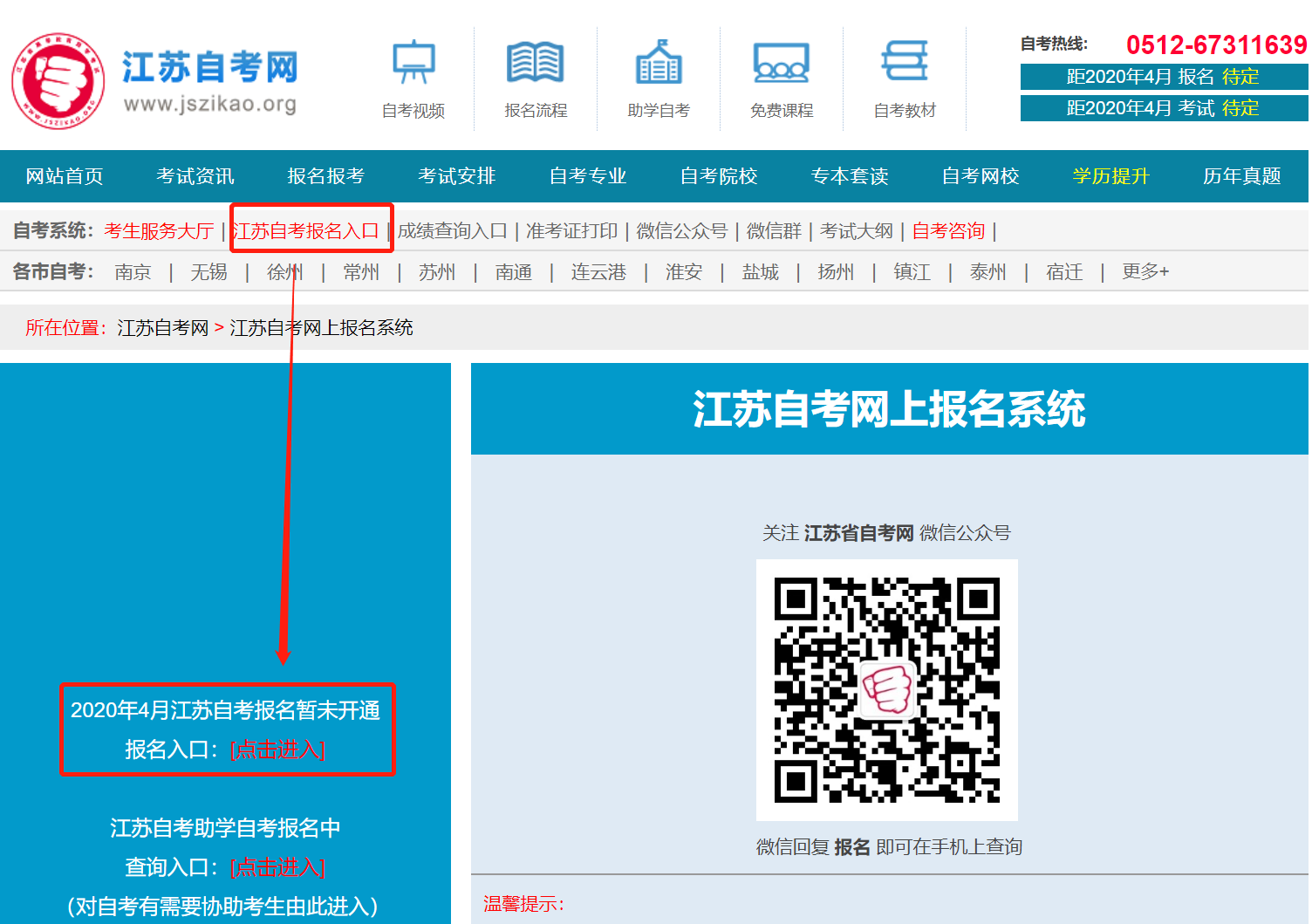Open the 报名流程 book icon

click(x=536, y=62)
